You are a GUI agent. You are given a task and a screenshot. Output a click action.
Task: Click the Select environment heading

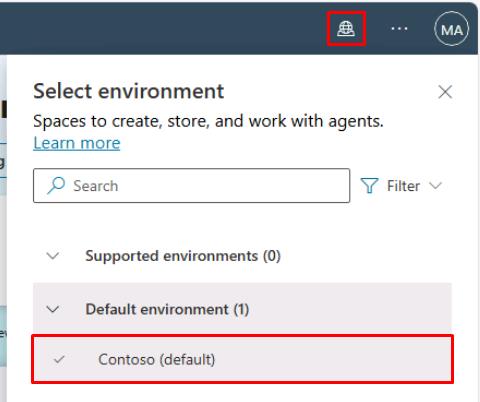(x=129, y=91)
